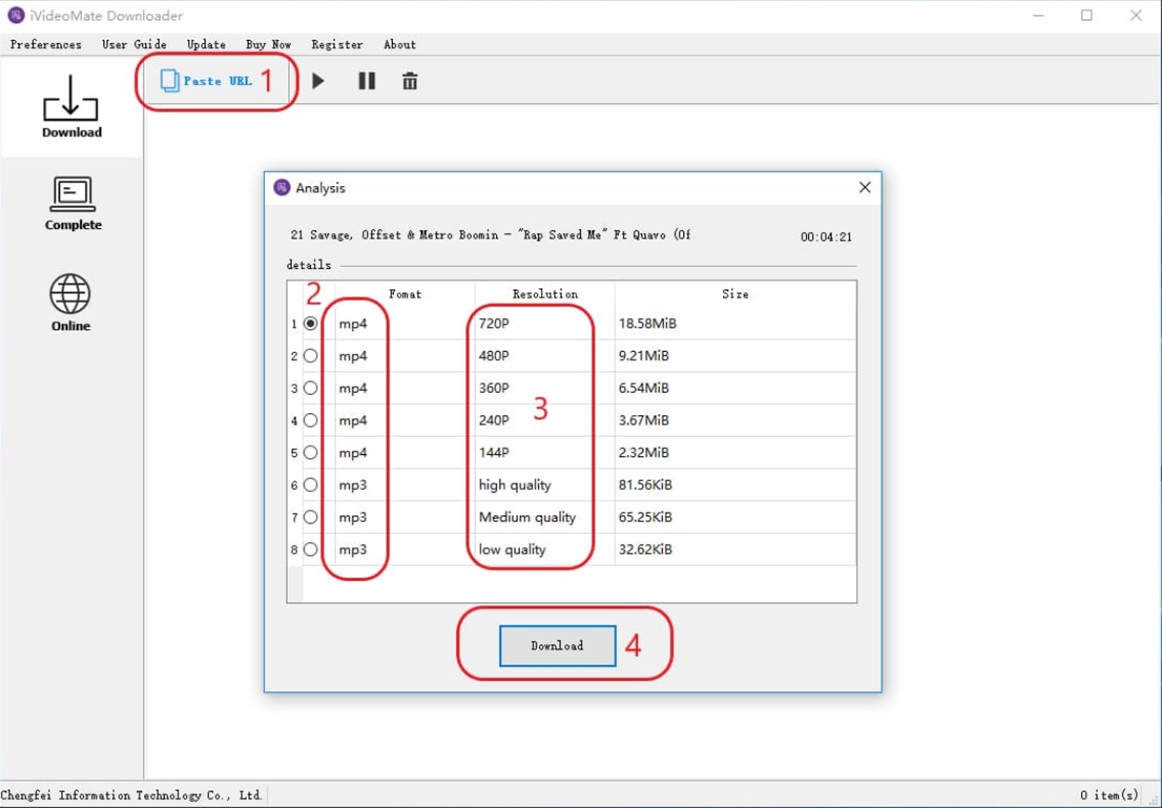Click the Resolution column header
1162x808 pixels.
click(x=545, y=294)
